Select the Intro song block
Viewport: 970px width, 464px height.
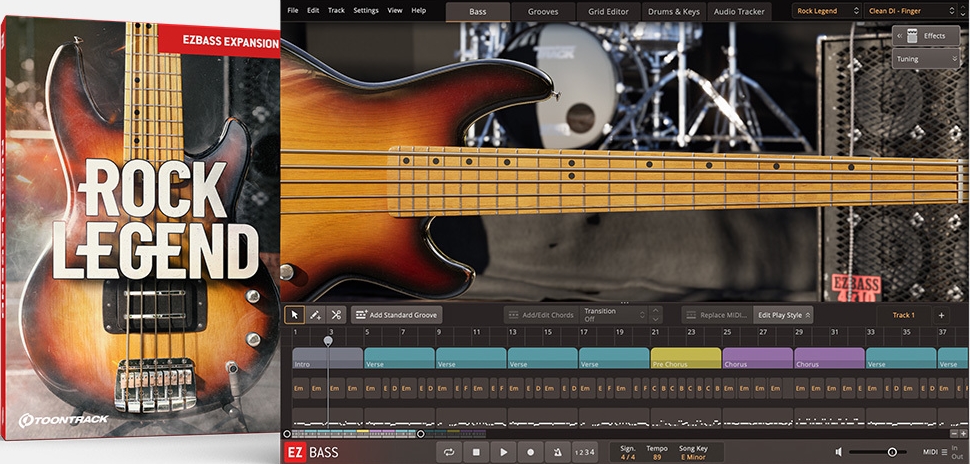tap(327, 358)
